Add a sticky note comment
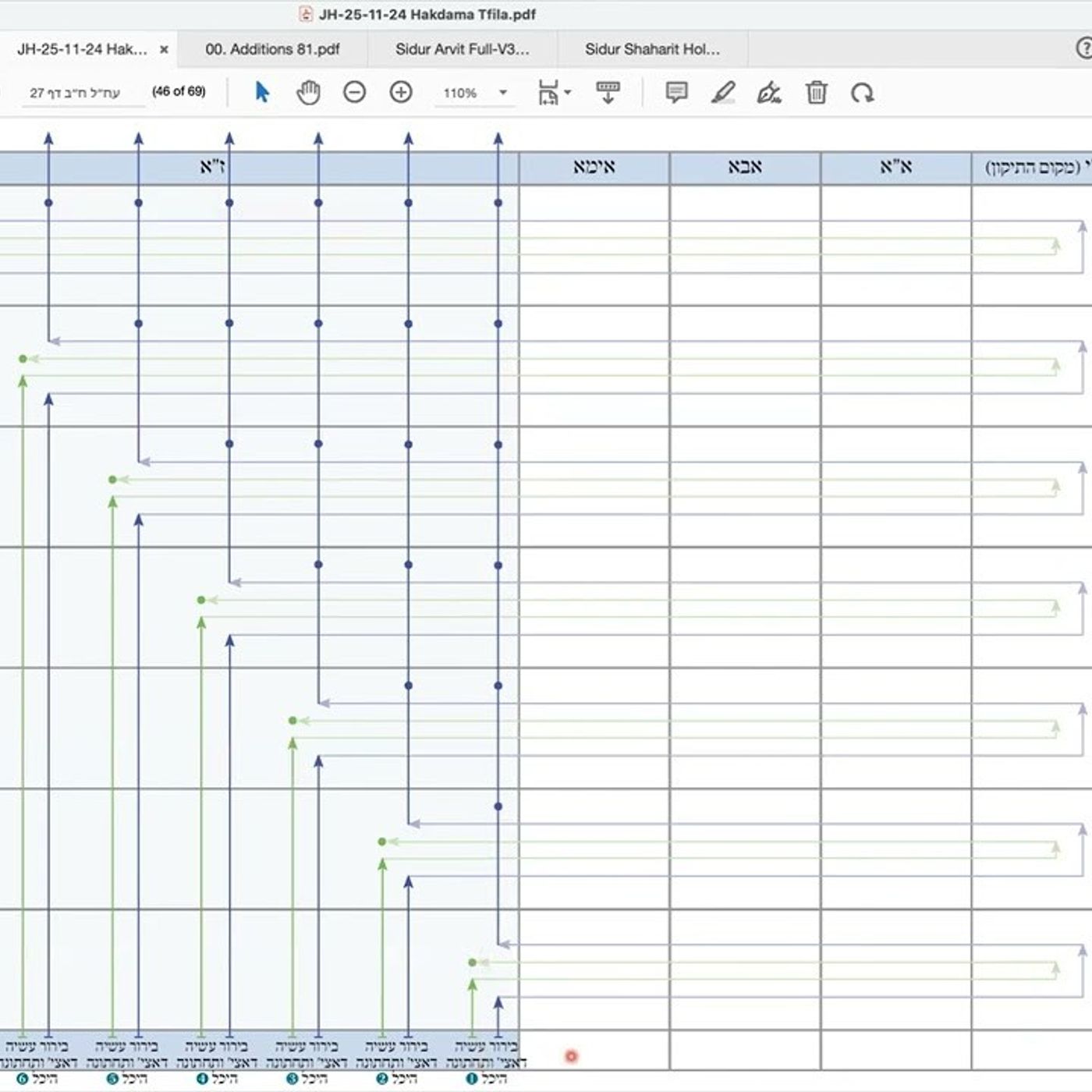The width and height of the screenshot is (1092, 1092). [676, 93]
